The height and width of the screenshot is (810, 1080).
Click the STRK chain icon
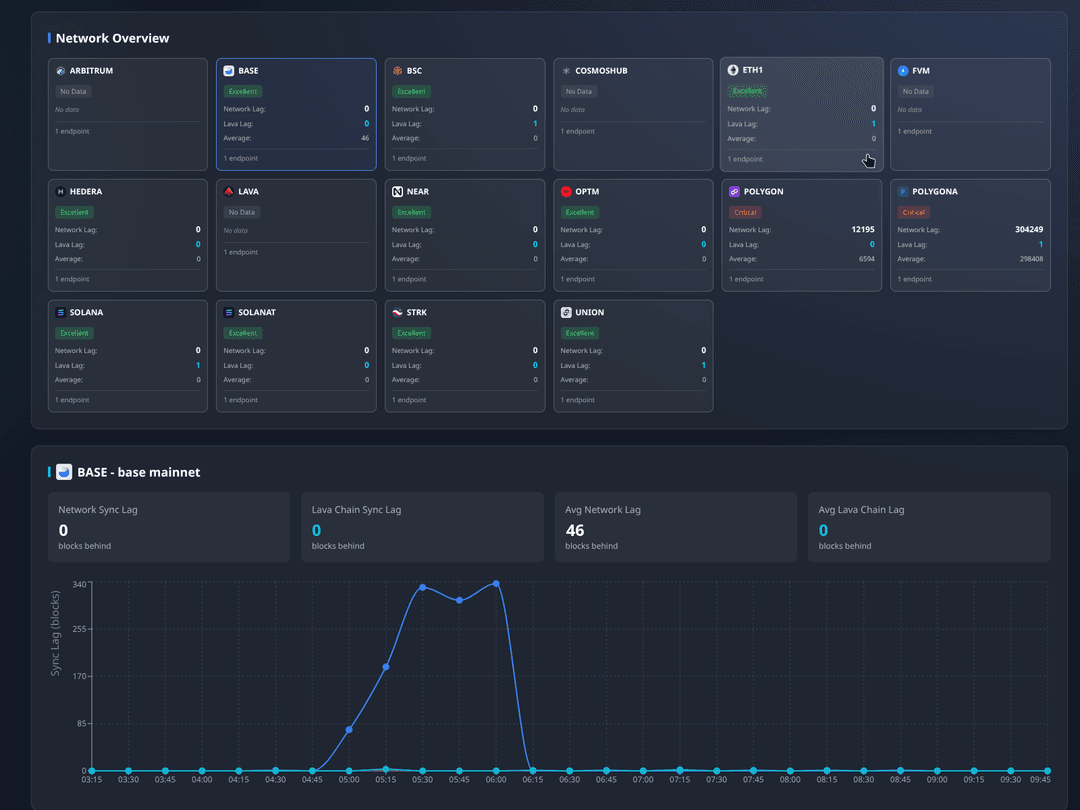[398, 312]
